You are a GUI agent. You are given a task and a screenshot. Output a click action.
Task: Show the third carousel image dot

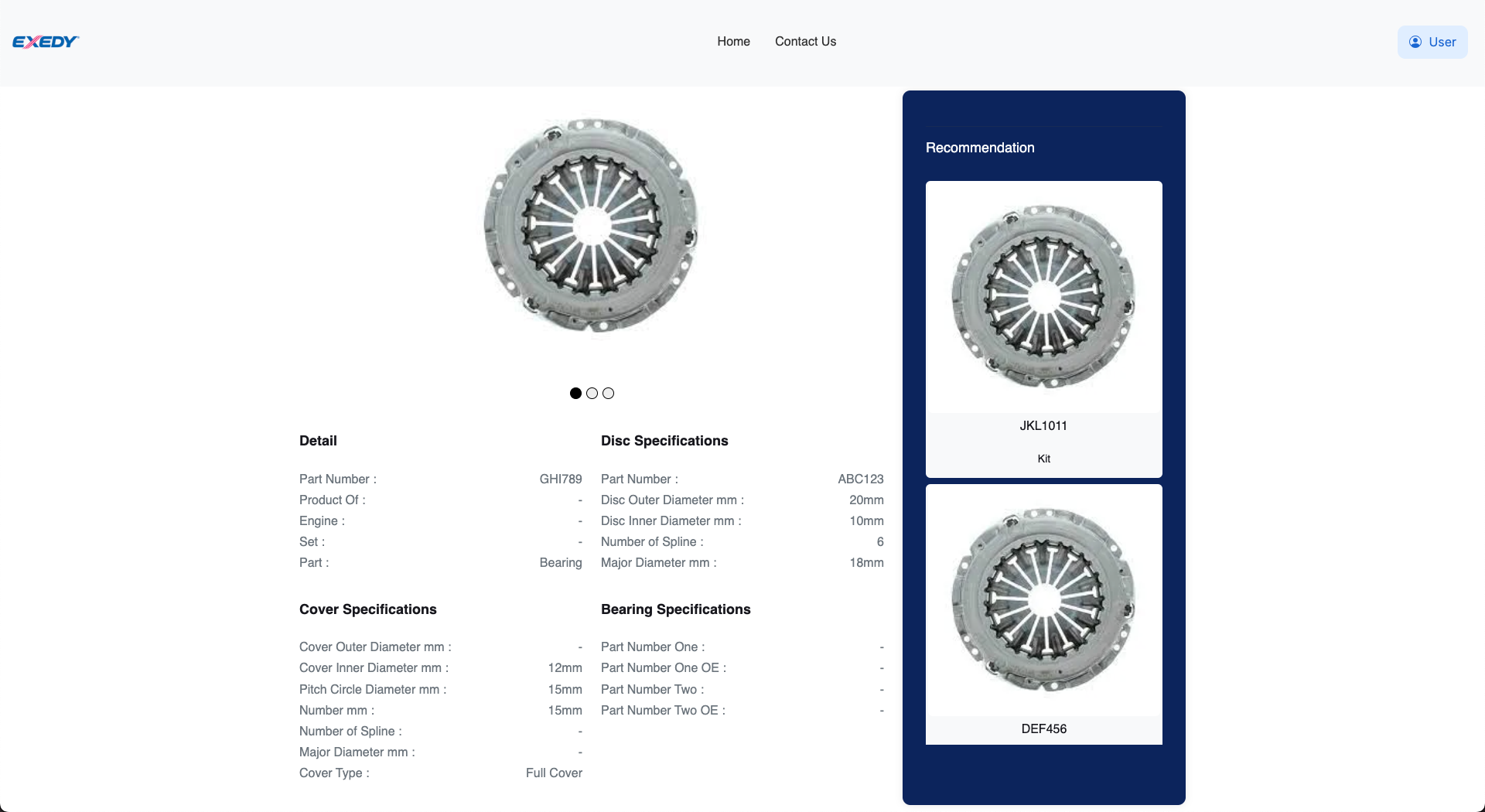pyautogui.click(x=609, y=394)
